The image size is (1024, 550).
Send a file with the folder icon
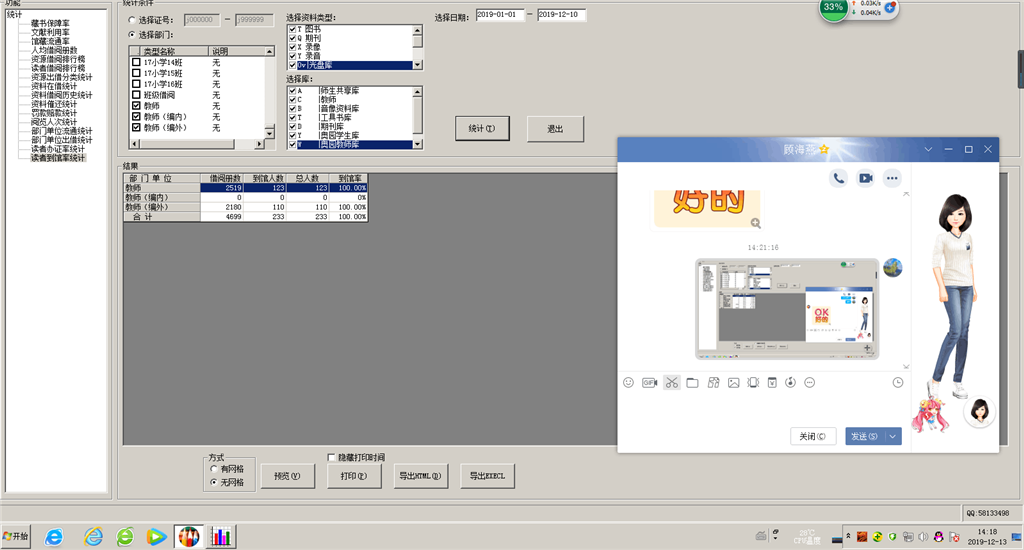click(x=692, y=383)
